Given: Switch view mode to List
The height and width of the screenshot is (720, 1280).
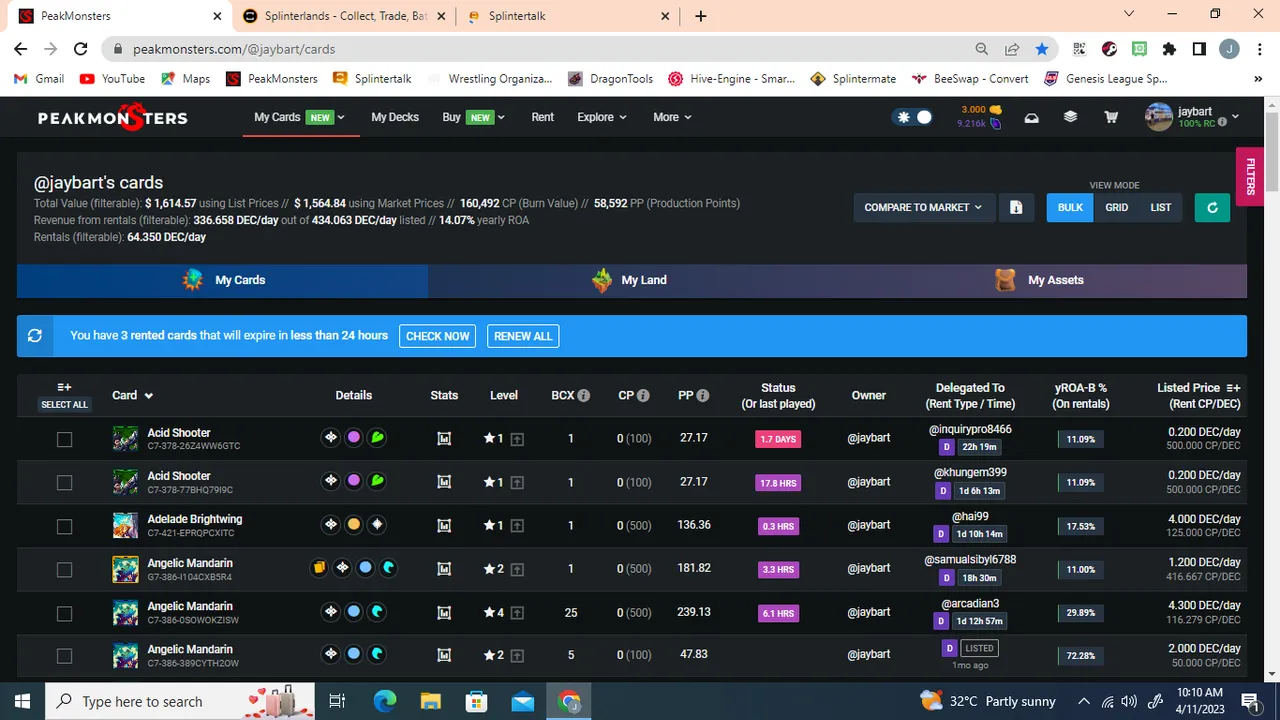Looking at the screenshot, I should [x=1161, y=207].
